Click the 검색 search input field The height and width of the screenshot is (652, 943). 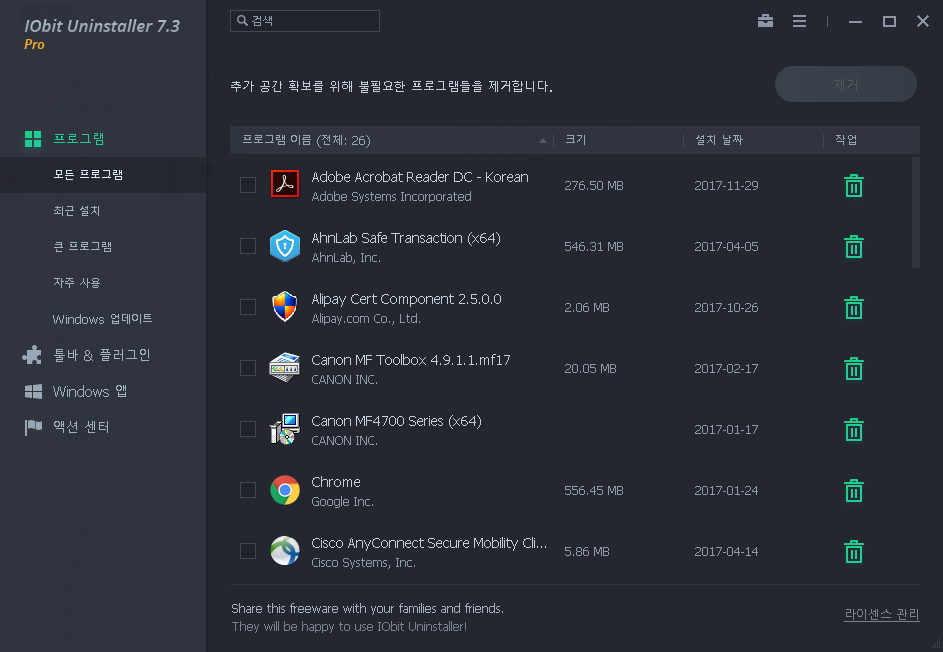305,21
